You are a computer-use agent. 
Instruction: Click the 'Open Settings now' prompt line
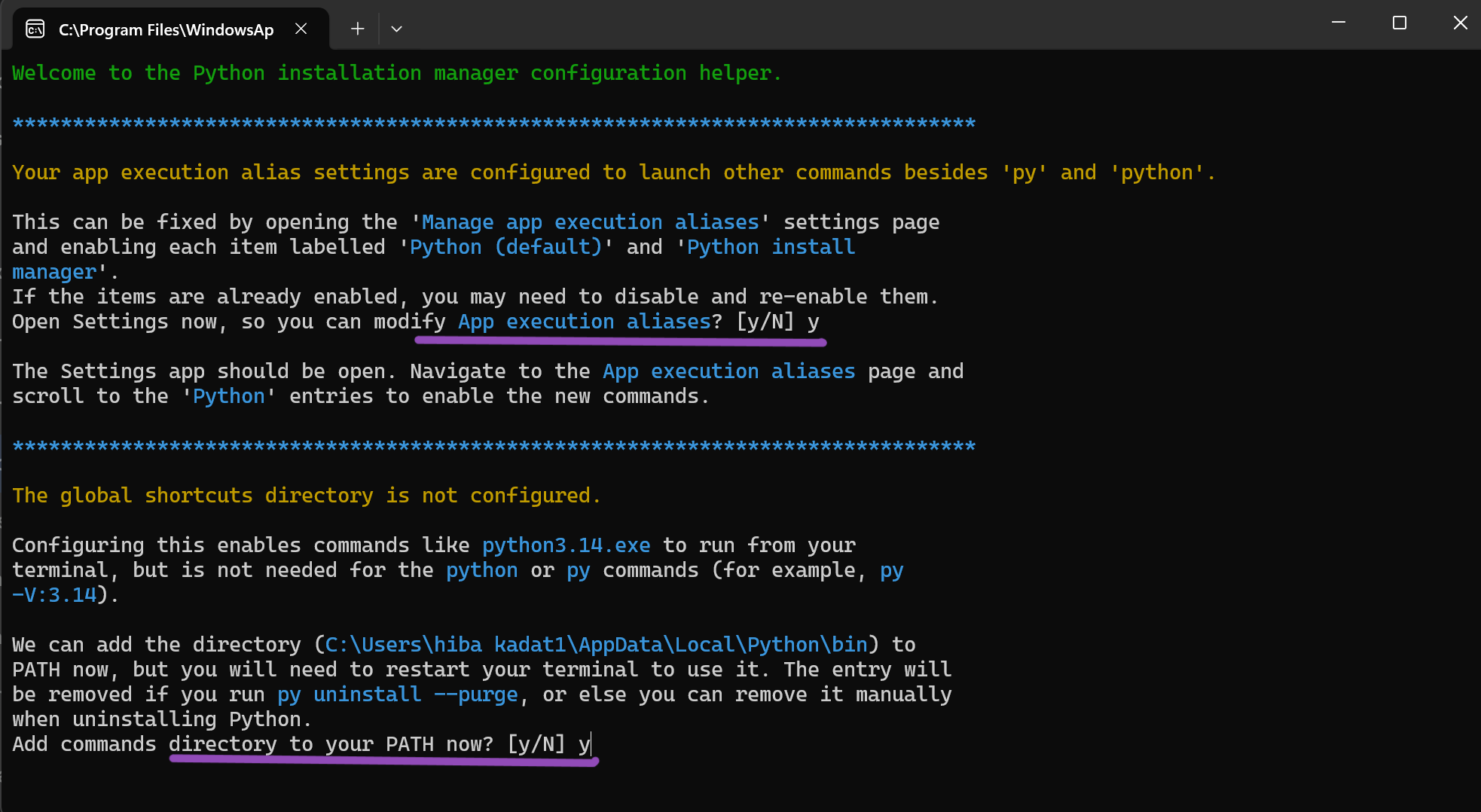[416, 322]
